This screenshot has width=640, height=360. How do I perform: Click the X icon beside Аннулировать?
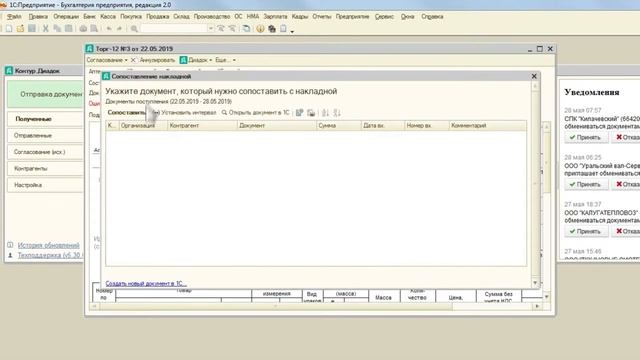pos(133,60)
